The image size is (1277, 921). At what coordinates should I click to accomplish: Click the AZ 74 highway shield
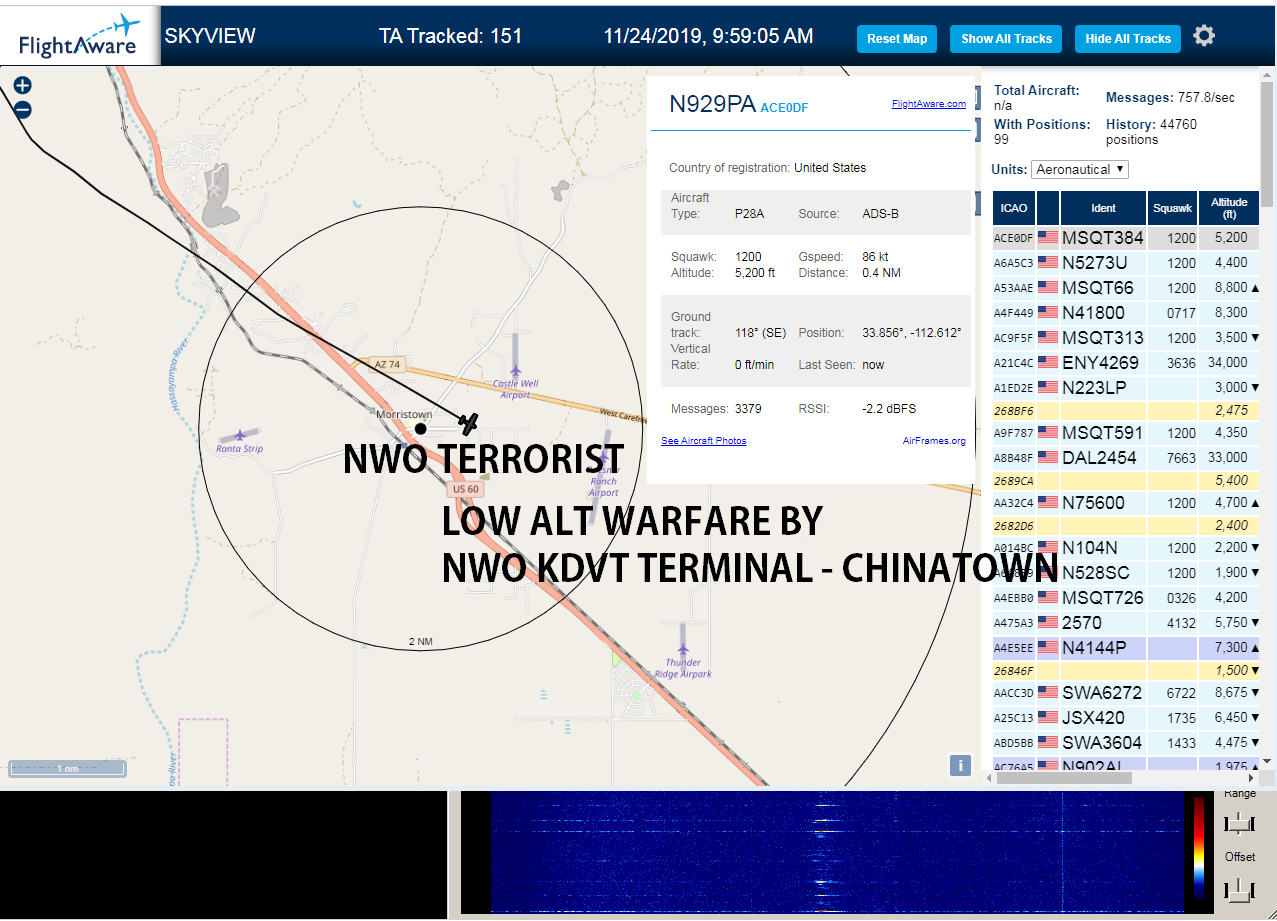pos(386,365)
